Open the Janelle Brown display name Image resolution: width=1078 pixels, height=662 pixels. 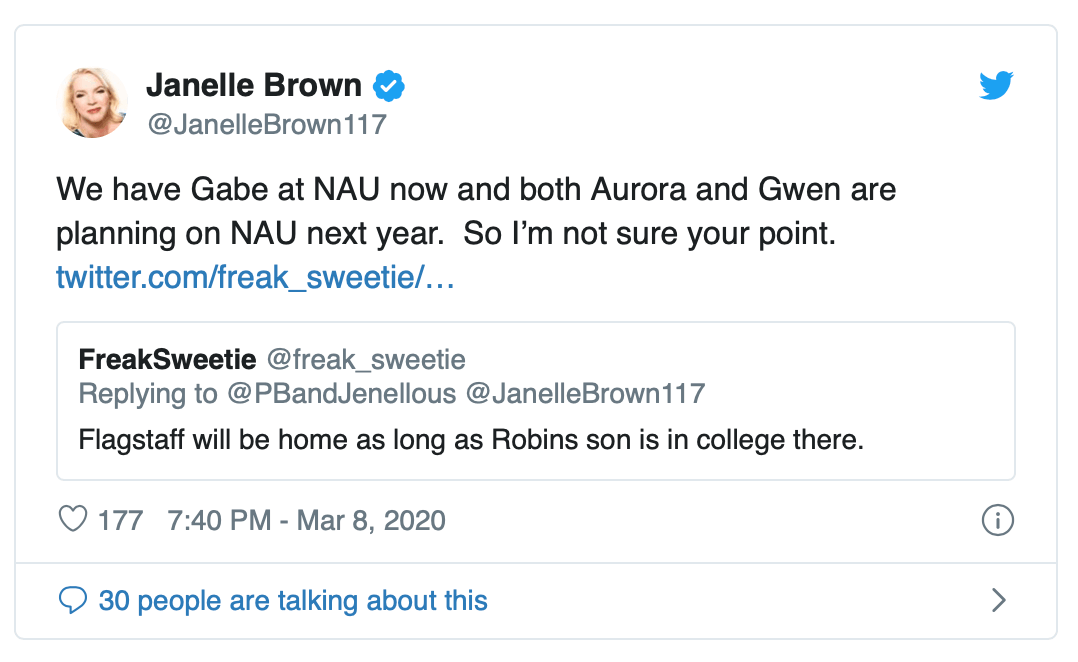pyautogui.click(x=254, y=86)
